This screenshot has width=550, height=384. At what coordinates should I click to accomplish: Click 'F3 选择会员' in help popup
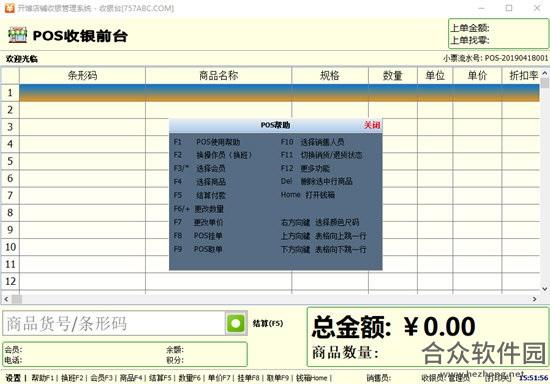[x=199, y=168]
